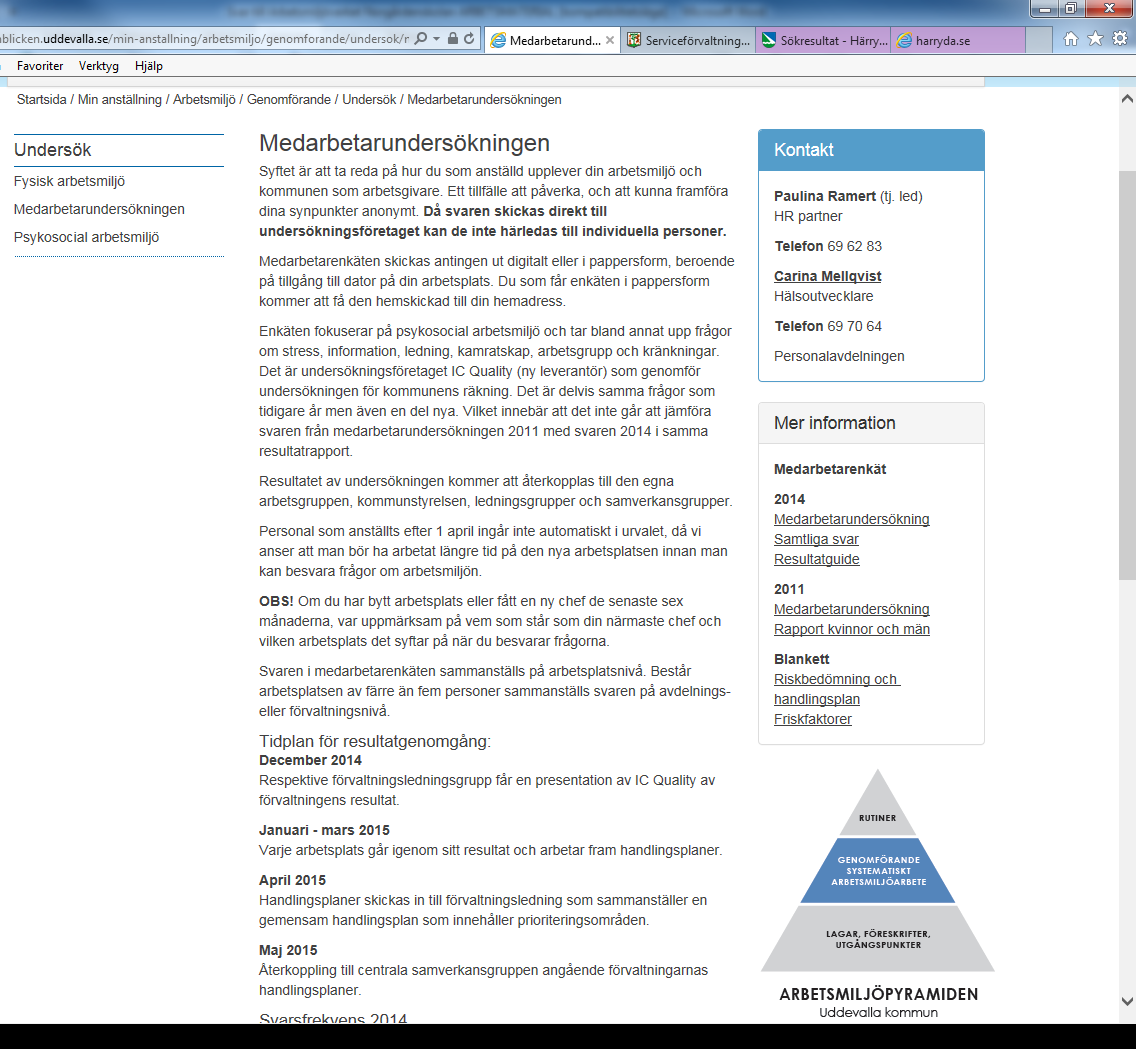Click the Arbetsmiljöpyramiden image
The height and width of the screenshot is (1049, 1136).
(x=878, y=894)
